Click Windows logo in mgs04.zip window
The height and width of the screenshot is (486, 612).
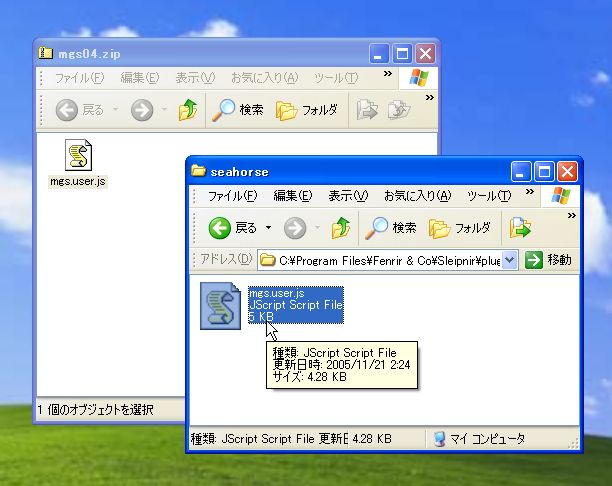pyautogui.click(x=418, y=78)
